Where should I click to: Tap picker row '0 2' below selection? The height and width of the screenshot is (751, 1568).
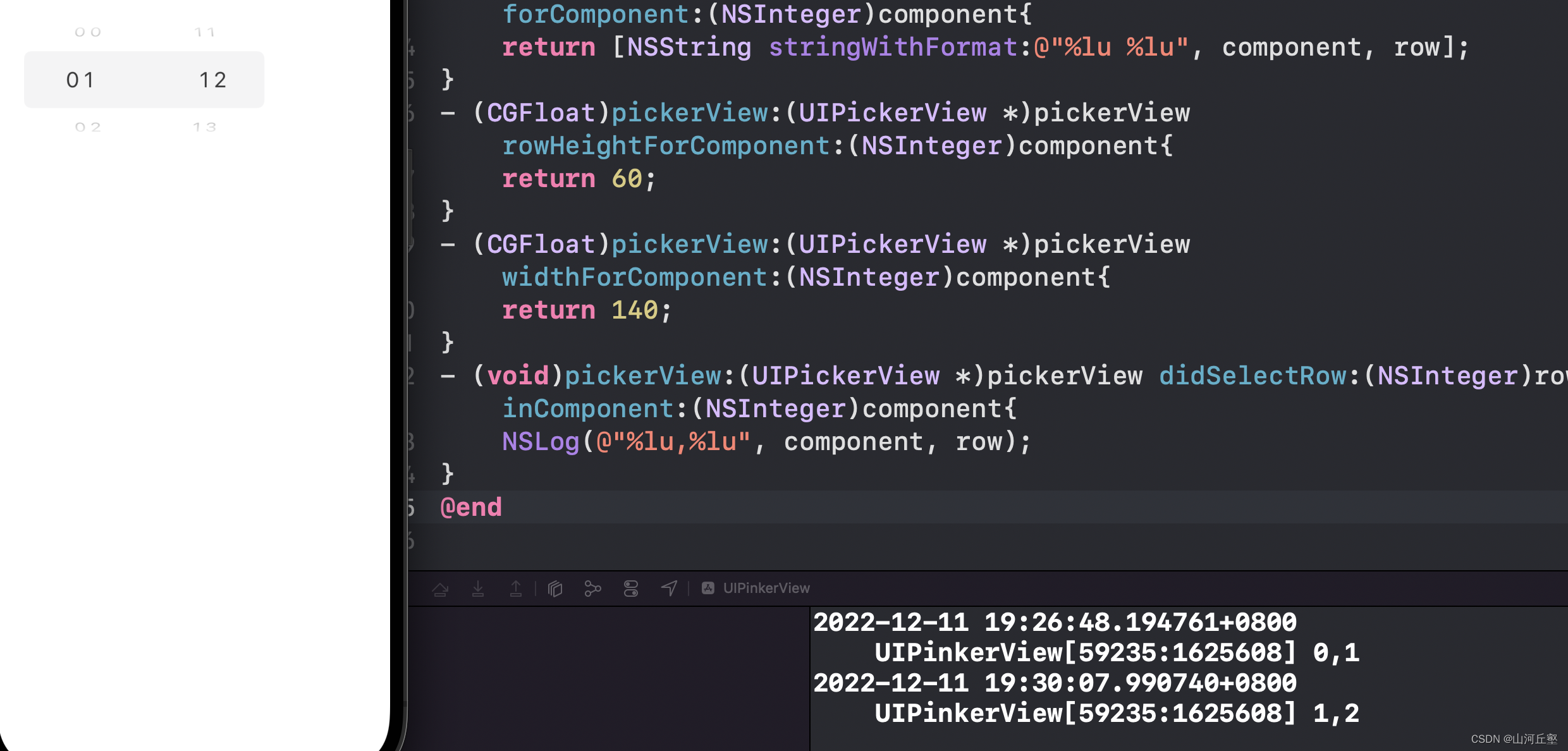point(88,127)
